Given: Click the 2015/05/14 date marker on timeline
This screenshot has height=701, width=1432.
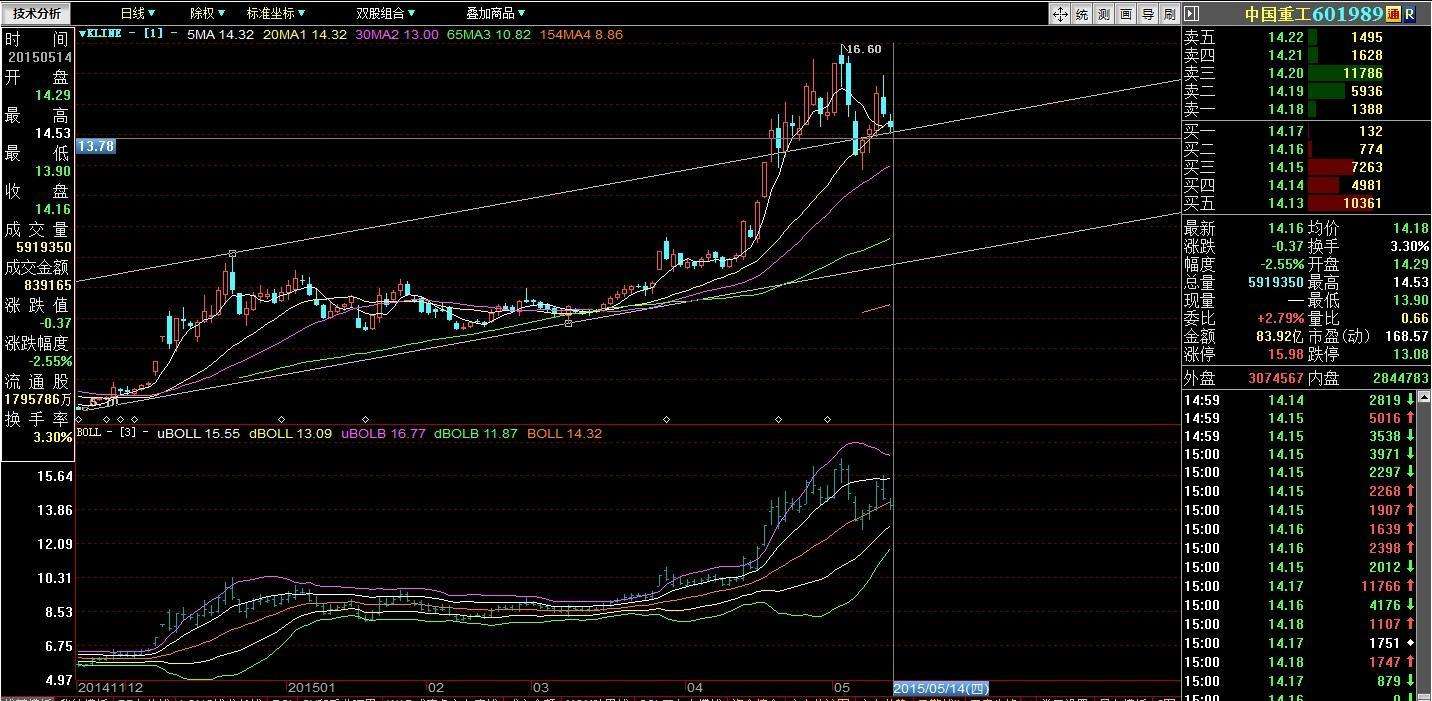Looking at the screenshot, I should [x=940, y=688].
